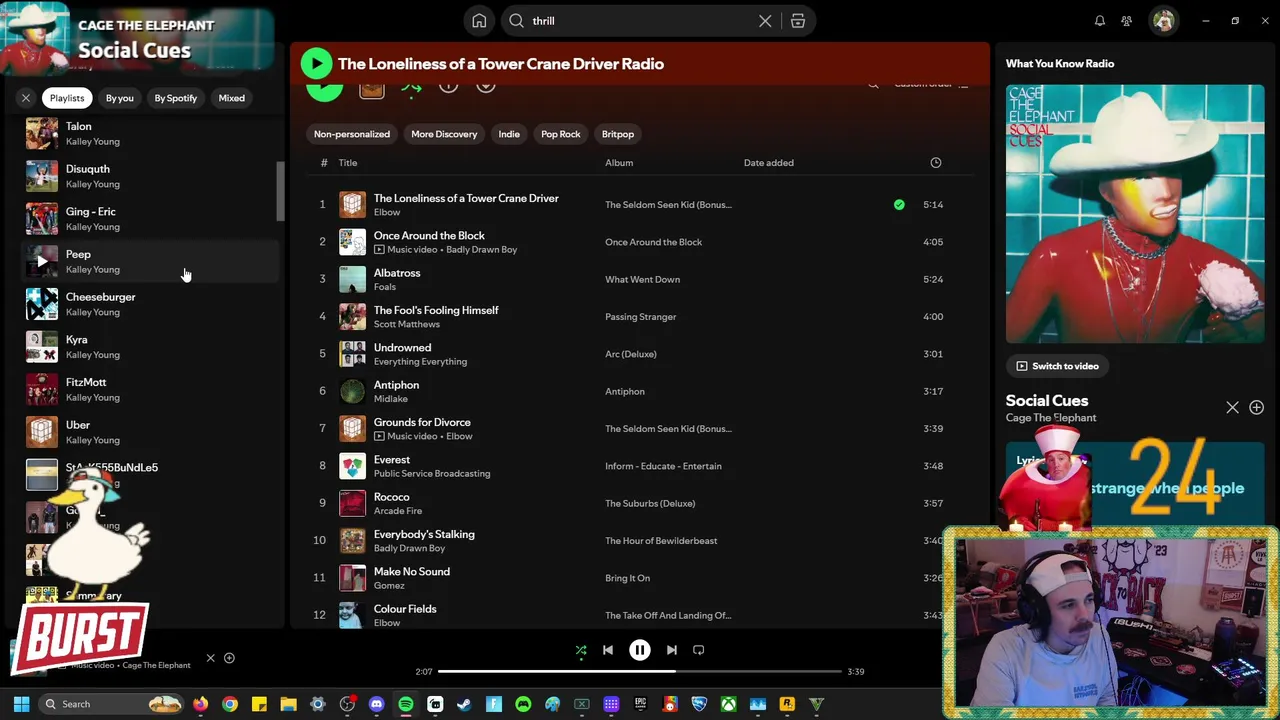Toggle the 'By you' library filter
Viewport: 1280px width, 720px height.
(x=120, y=98)
